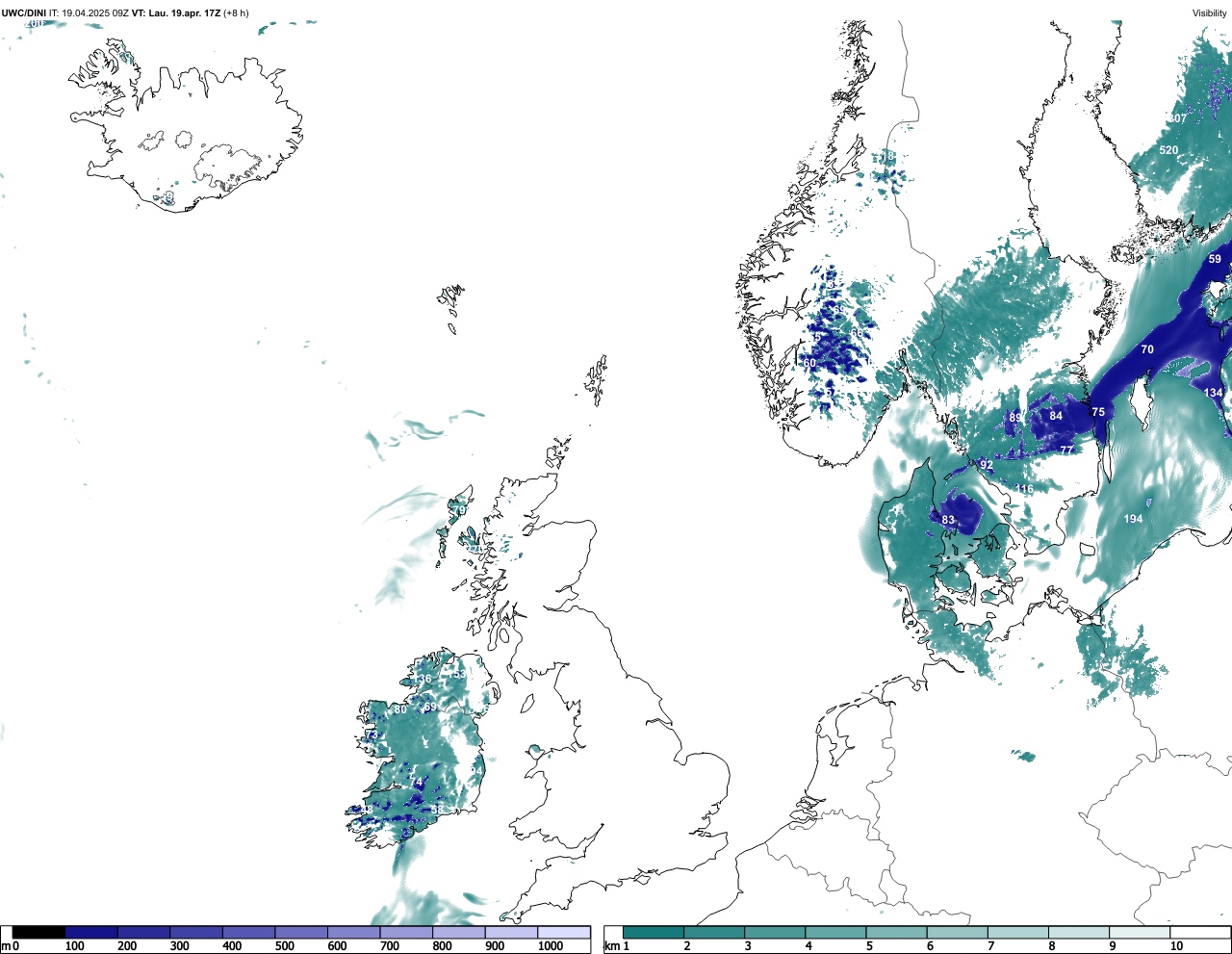Click the '84' visibility value on the map

[1056, 416]
